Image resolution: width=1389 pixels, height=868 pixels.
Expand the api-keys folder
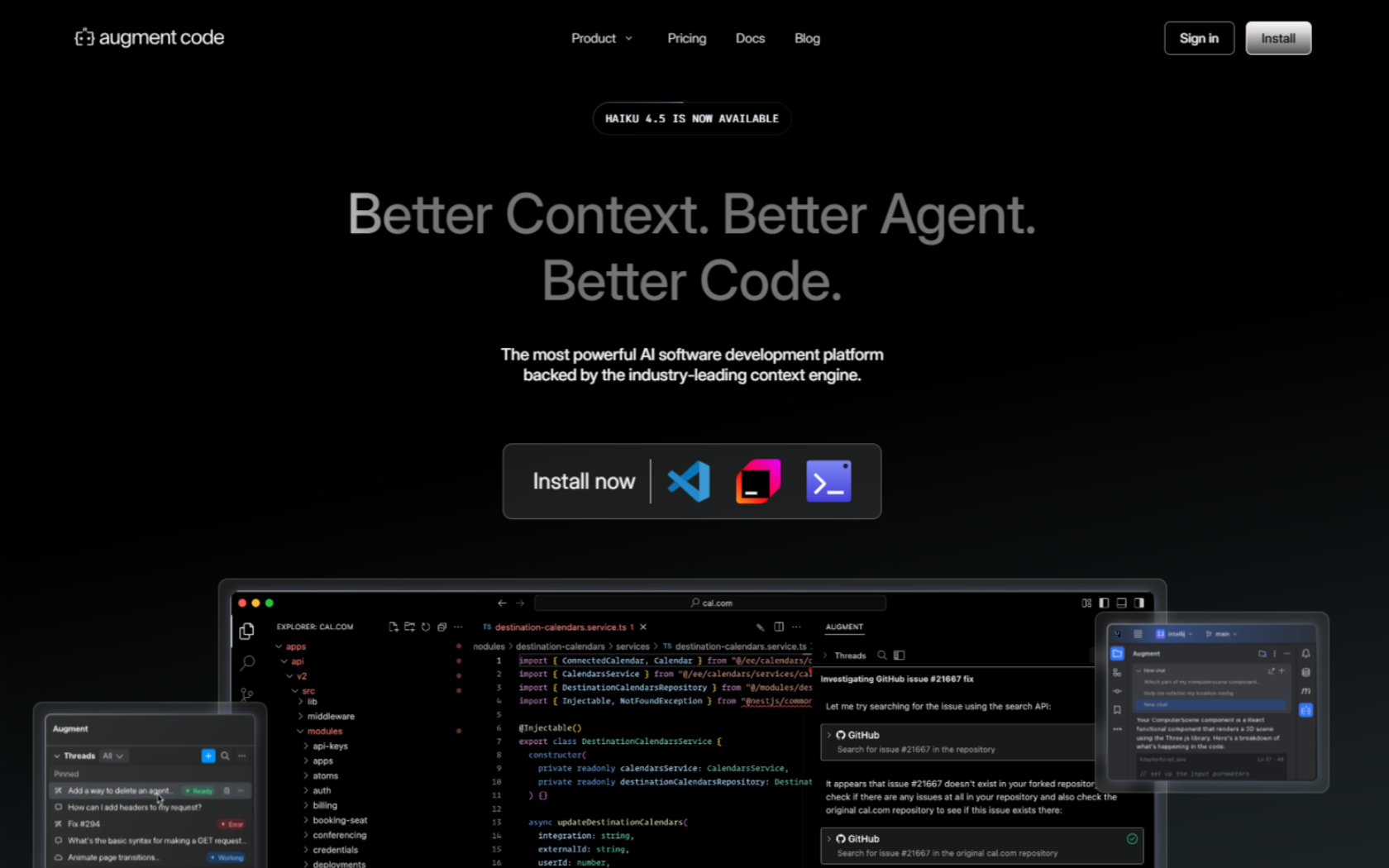click(x=330, y=746)
